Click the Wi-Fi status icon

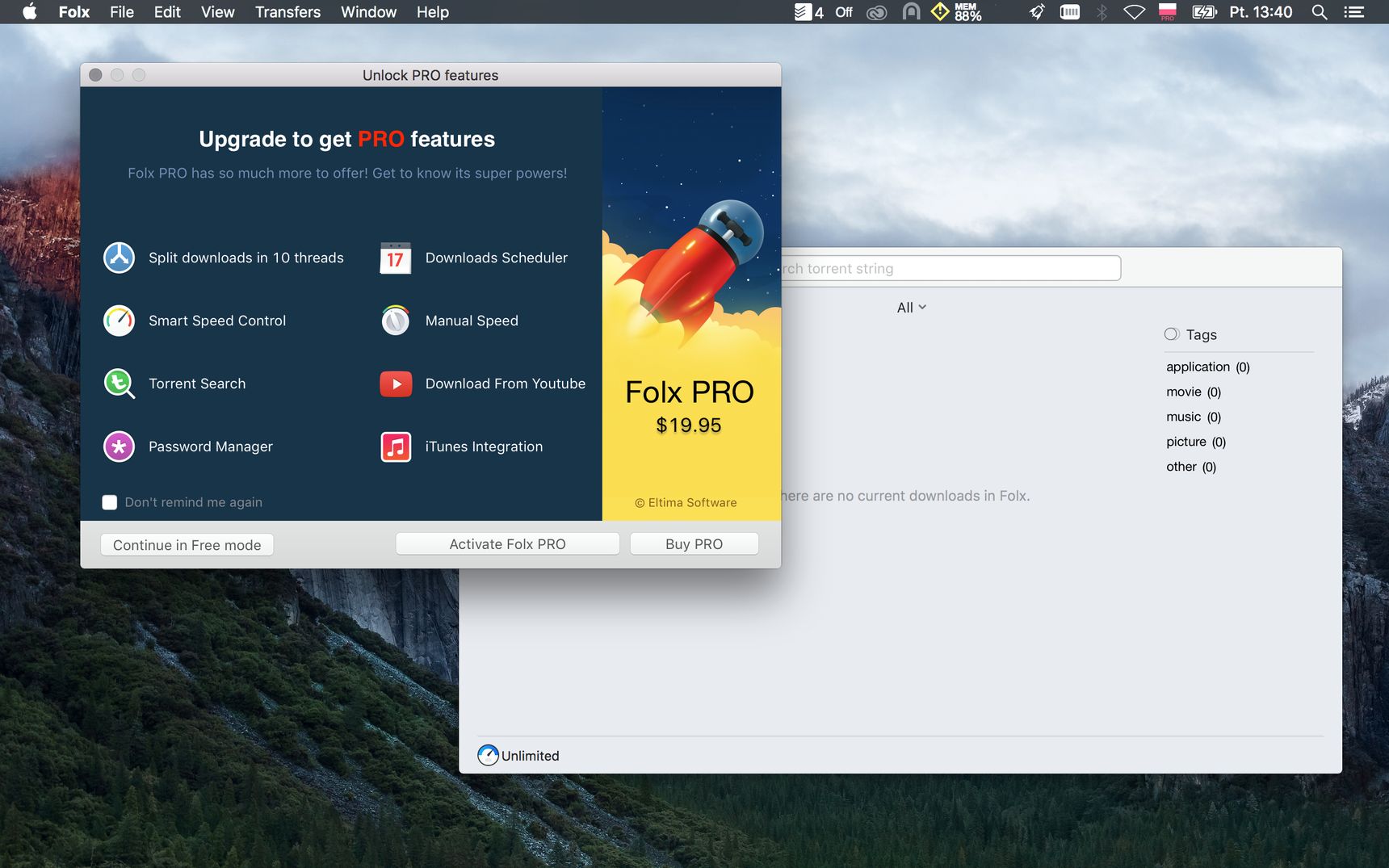click(1134, 12)
